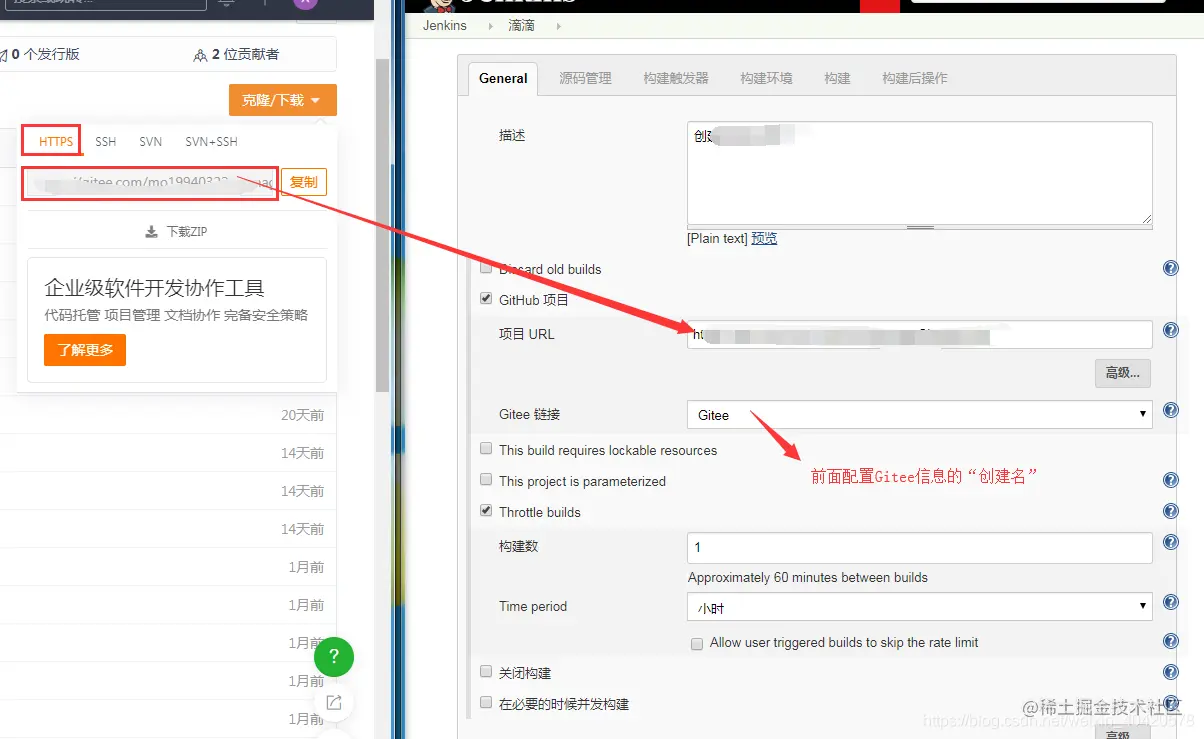This screenshot has height=739, width=1204.
Task: Switch to the 构建后操作 tab
Action: coord(915,78)
